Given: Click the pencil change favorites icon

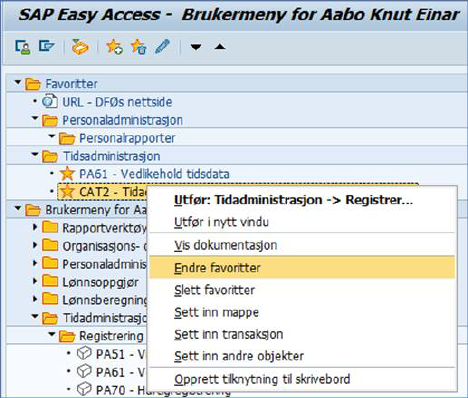Looking at the screenshot, I should pos(163,46).
